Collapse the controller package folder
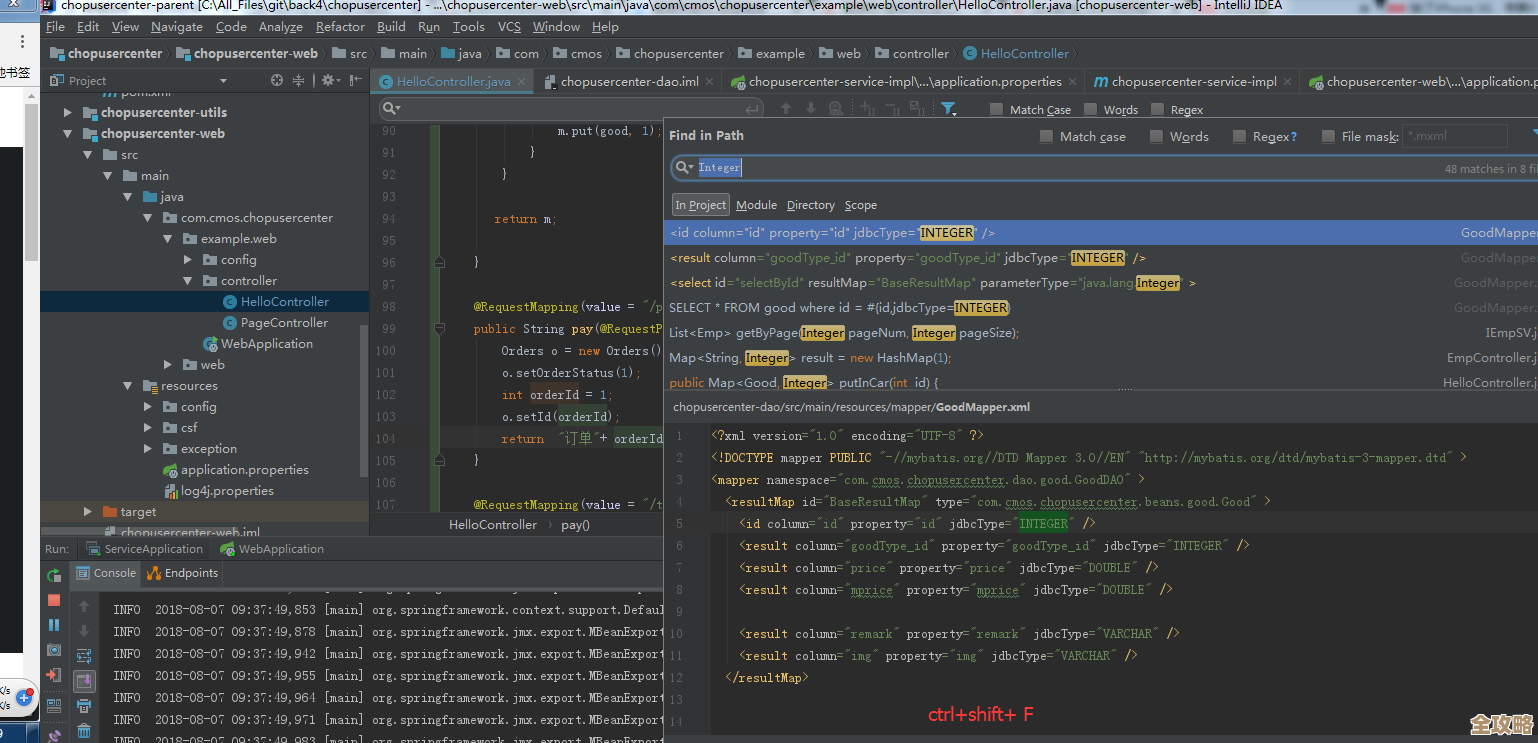1538x743 pixels. pyautogui.click(x=188, y=281)
